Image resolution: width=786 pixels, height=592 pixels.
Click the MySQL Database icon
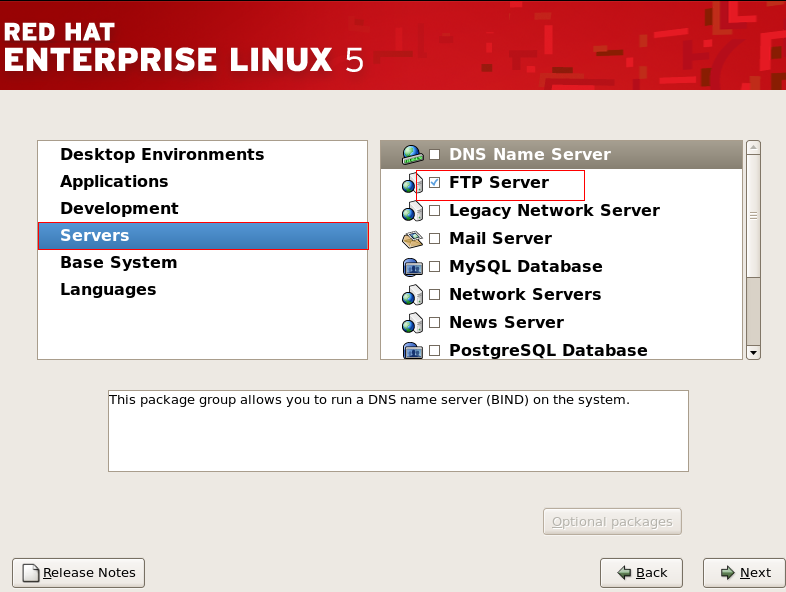(412, 267)
